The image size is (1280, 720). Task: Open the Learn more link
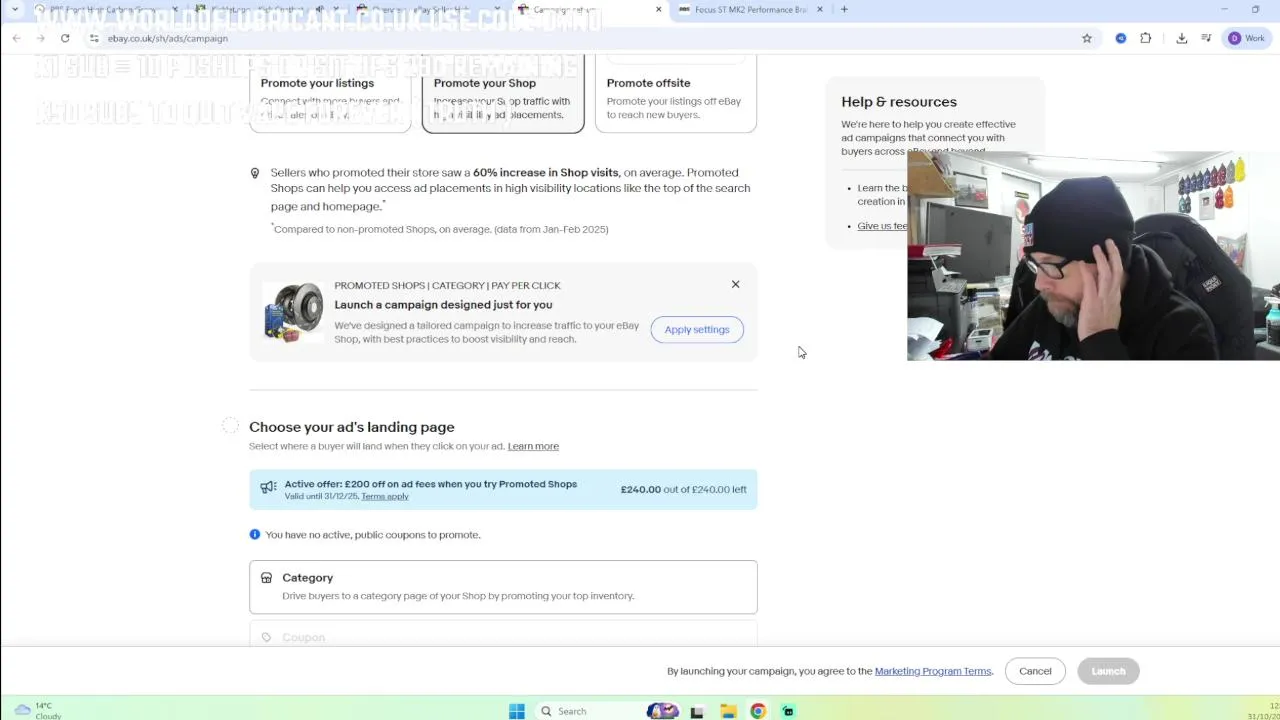pyautogui.click(x=533, y=446)
